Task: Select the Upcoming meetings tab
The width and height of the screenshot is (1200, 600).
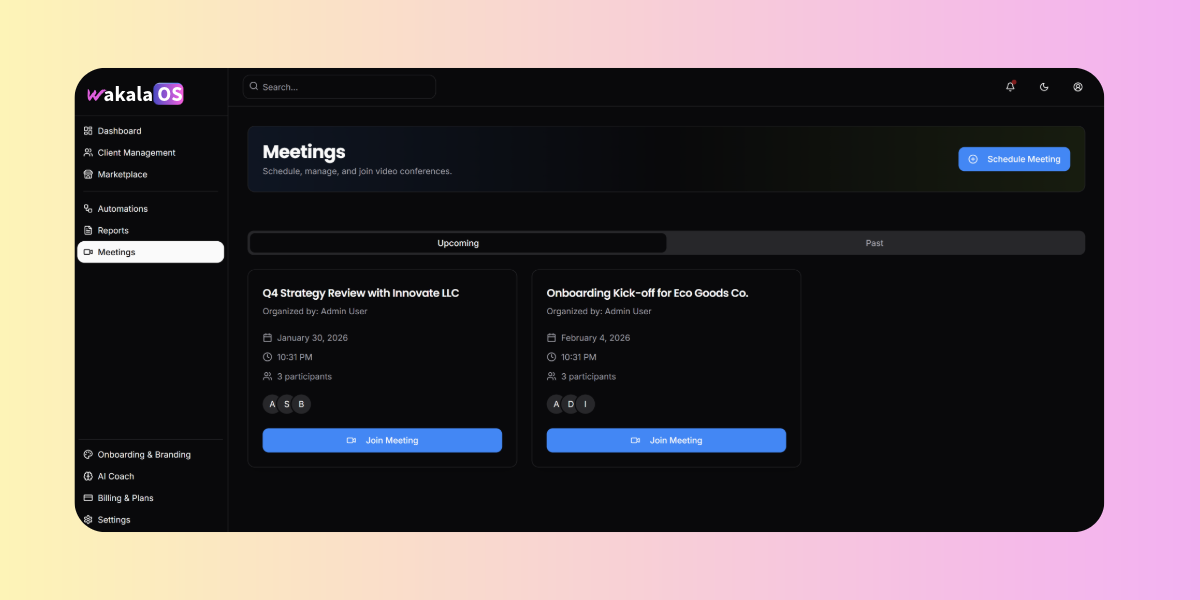Action: [x=457, y=242]
